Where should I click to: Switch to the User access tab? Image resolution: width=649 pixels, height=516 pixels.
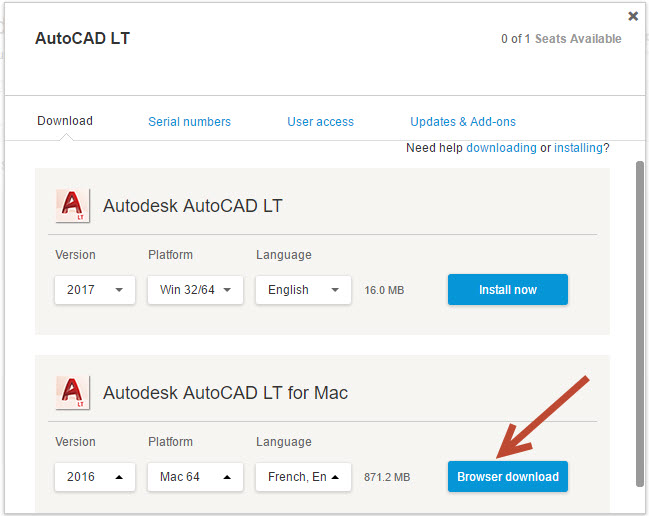point(320,122)
